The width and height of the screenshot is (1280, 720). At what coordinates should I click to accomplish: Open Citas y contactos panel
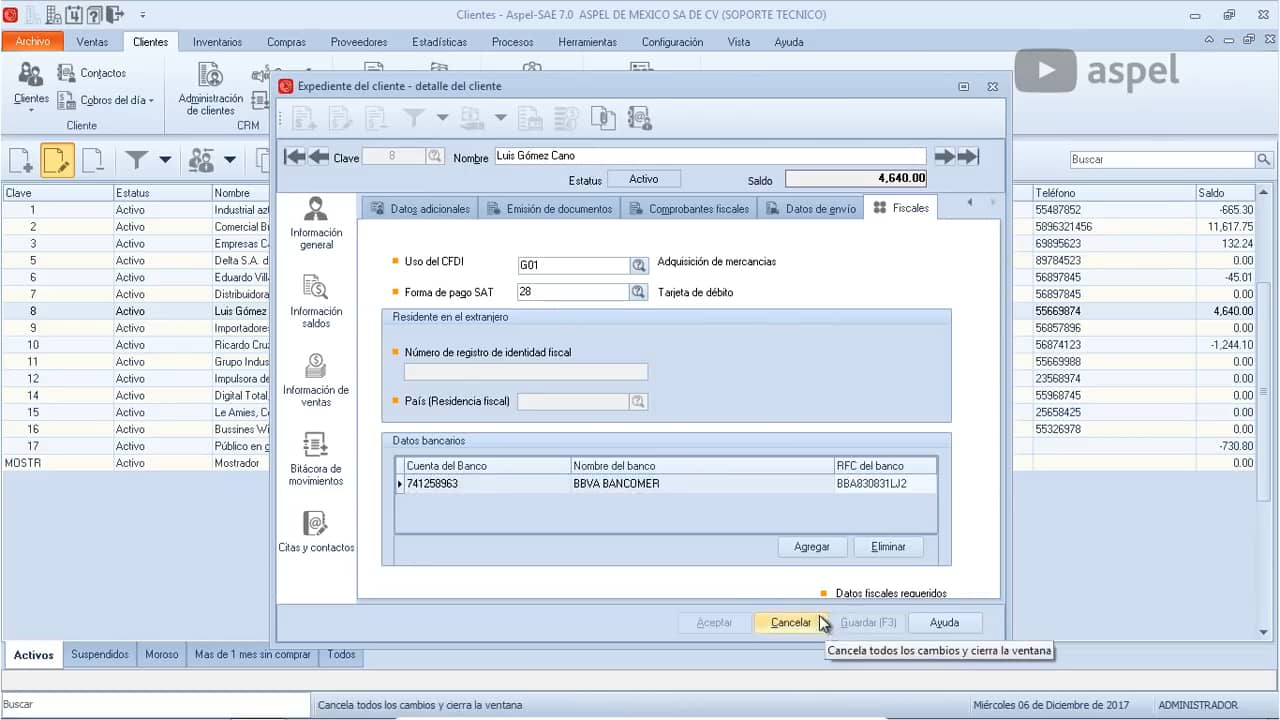pyautogui.click(x=316, y=532)
